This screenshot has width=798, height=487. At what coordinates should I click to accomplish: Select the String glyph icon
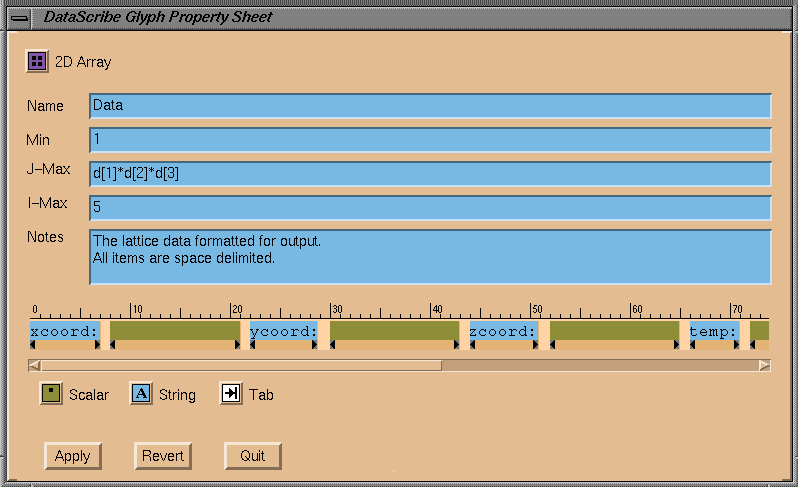point(141,394)
